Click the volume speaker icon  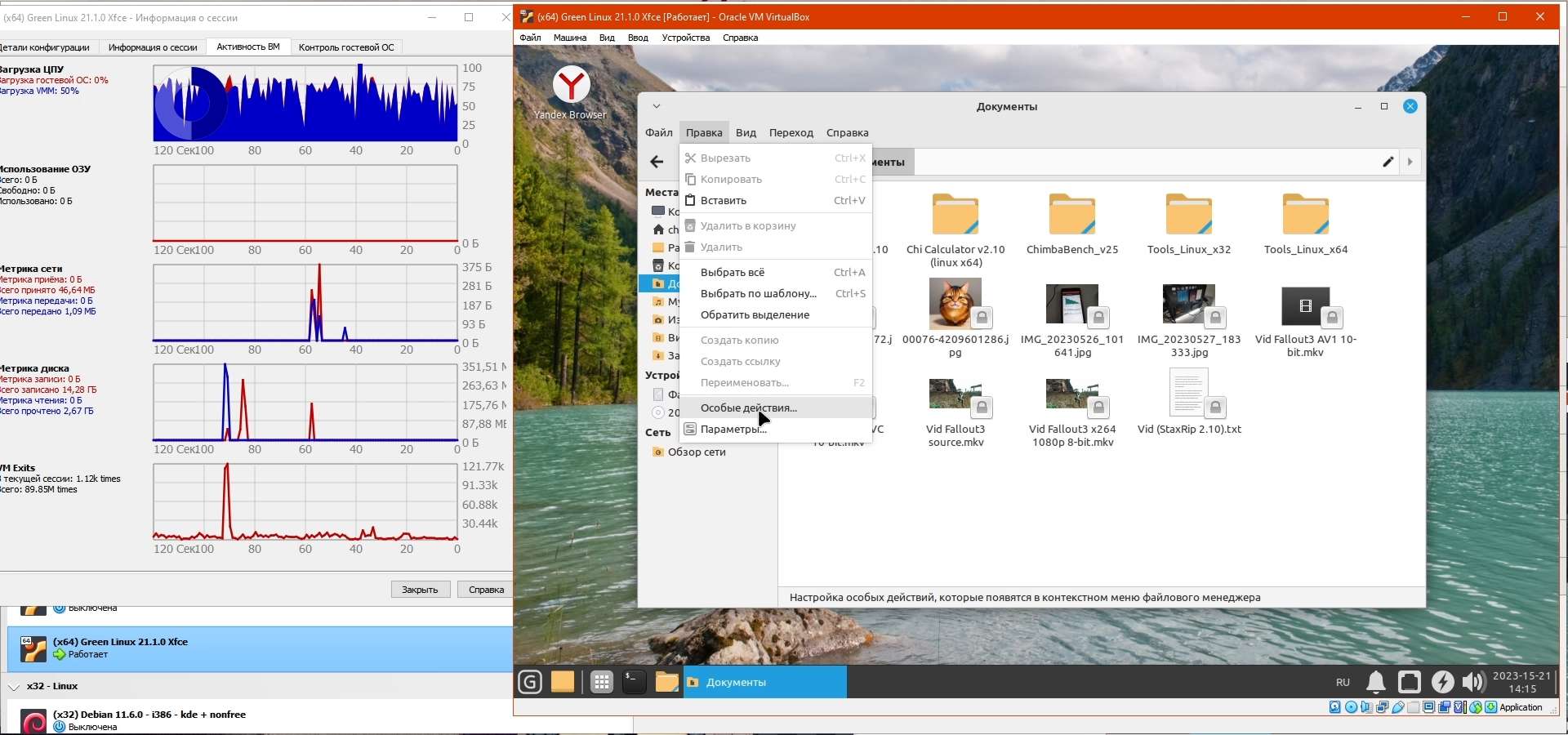tap(1473, 682)
